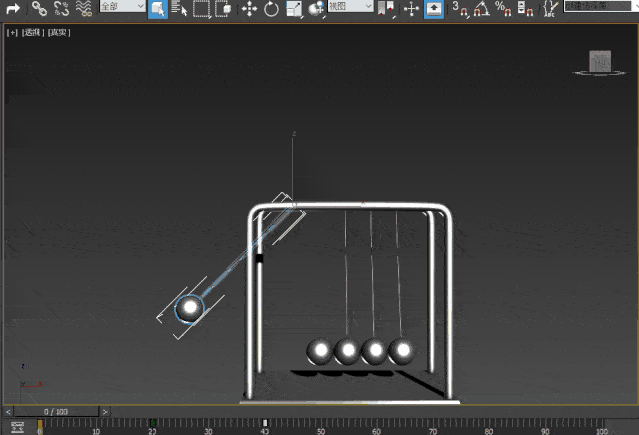The width and height of the screenshot is (639, 435).
Task: Select the white keyframe at frame 40
Action: click(x=265, y=423)
